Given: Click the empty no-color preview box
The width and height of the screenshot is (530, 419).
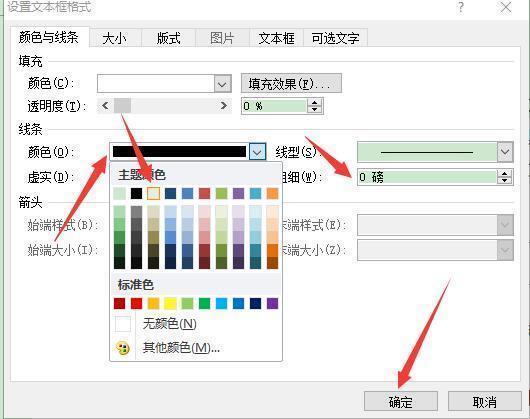Looking at the screenshot, I should pos(123,324).
